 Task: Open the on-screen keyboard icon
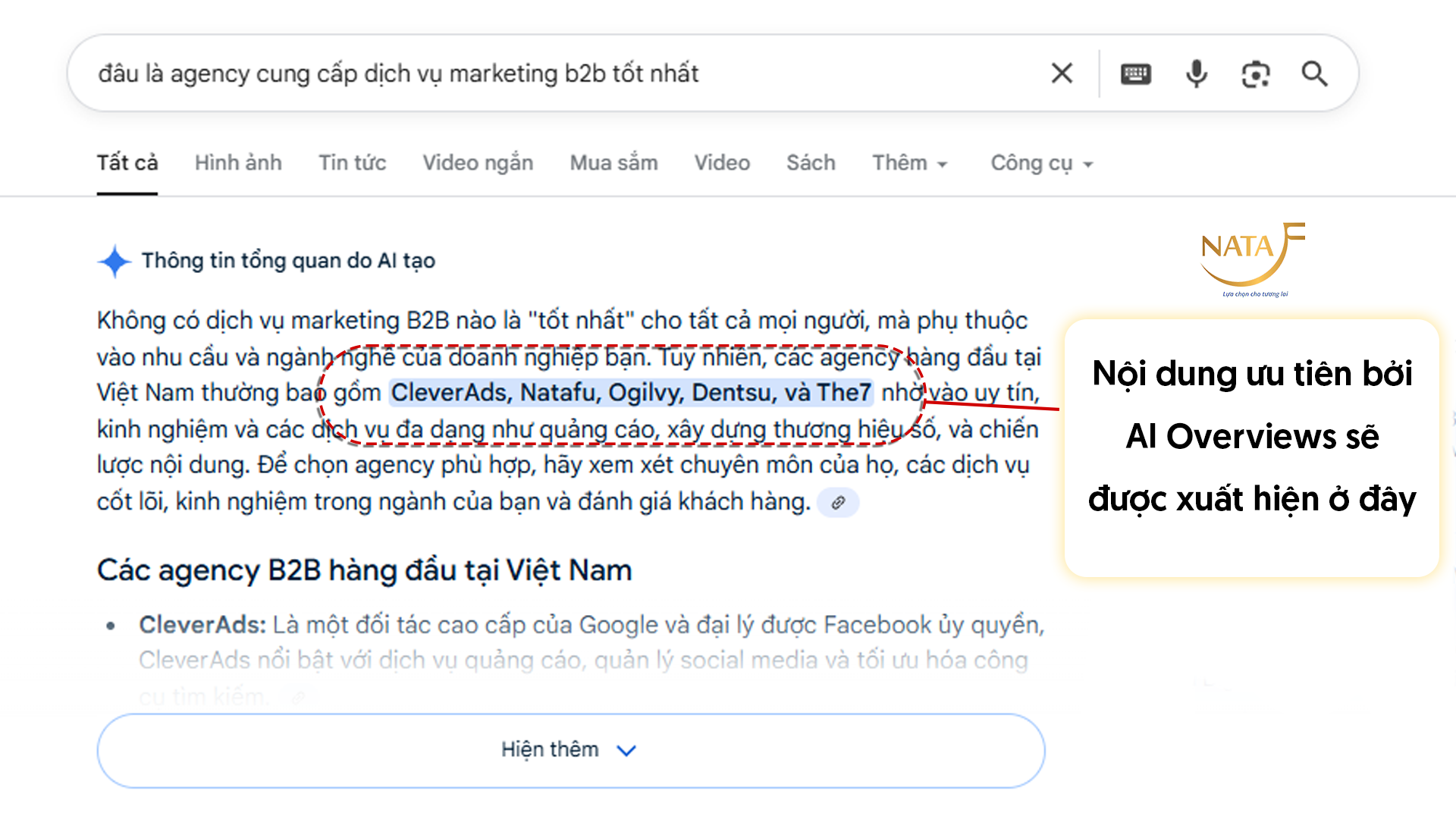tap(1135, 74)
